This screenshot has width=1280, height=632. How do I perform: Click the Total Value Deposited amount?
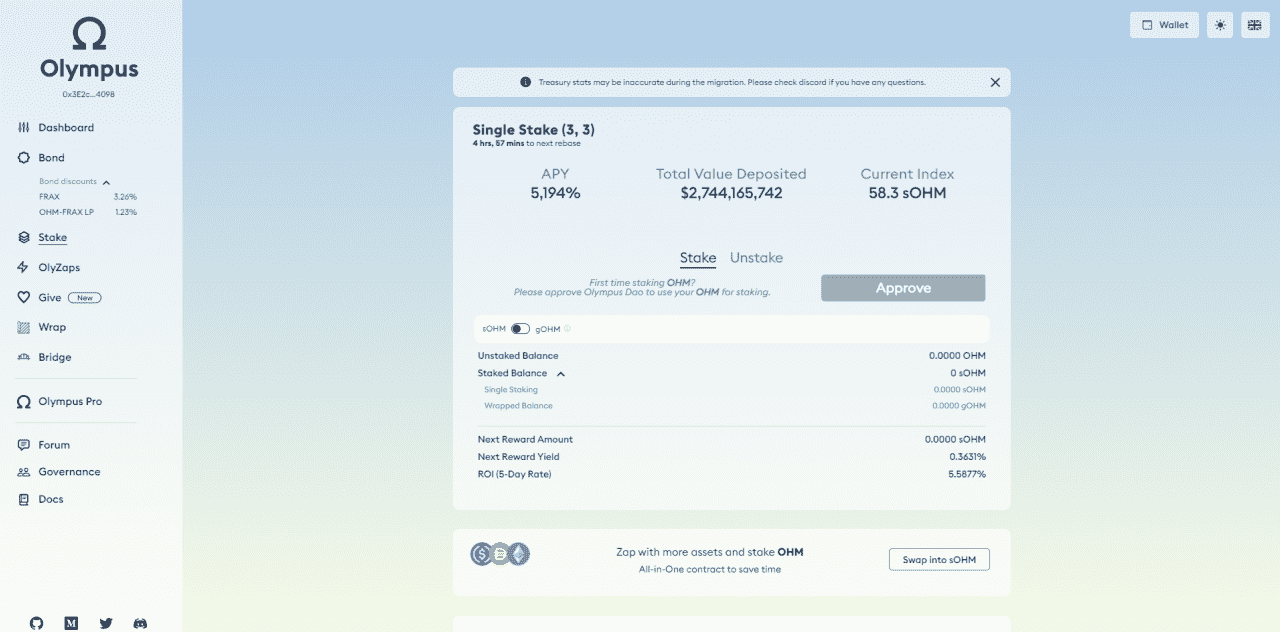click(731, 193)
